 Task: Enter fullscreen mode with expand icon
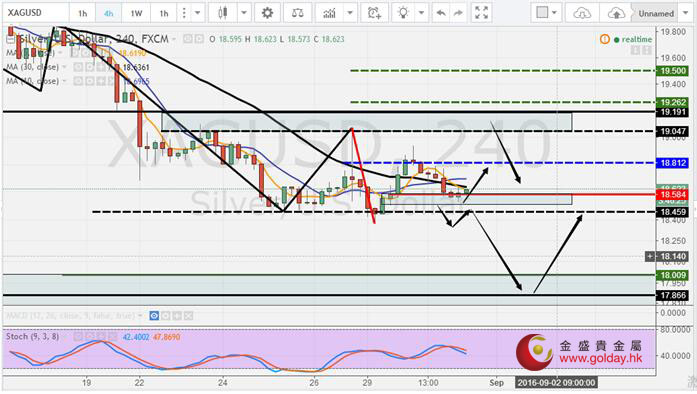click(481, 13)
